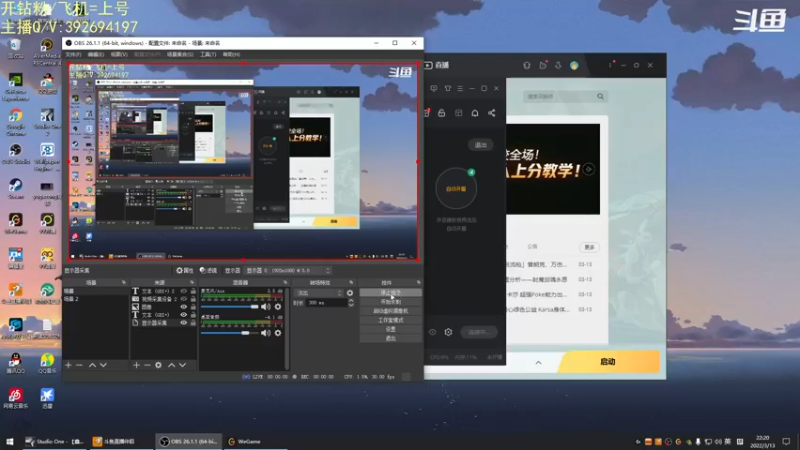Toggle visibility of 文本 (GDI+) 2 source

point(184,291)
